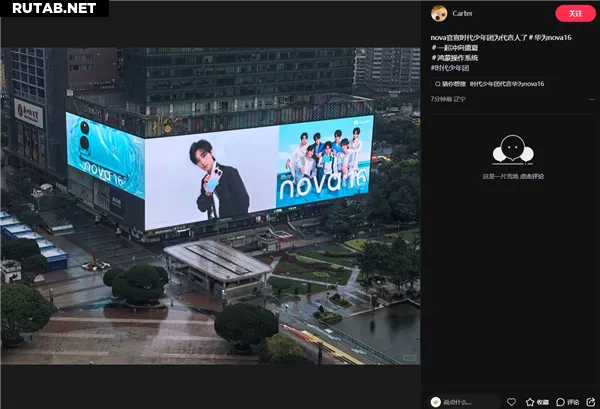Open the #时代少年团 hashtag
This screenshot has height=409, width=600.
click(x=450, y=68)
